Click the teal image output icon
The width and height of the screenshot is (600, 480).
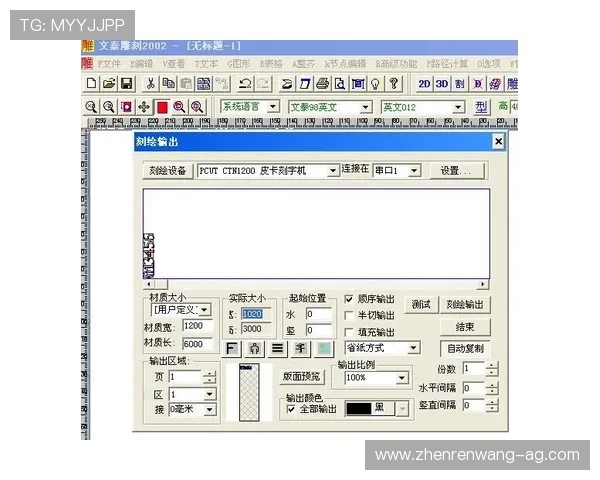pyautogui.click(x=323, y=349)
